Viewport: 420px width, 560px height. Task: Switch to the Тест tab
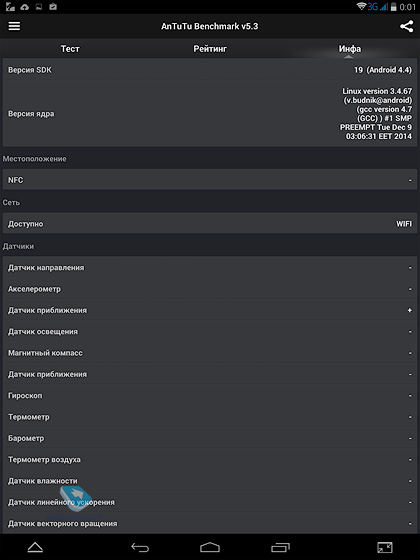coord(70,49)
